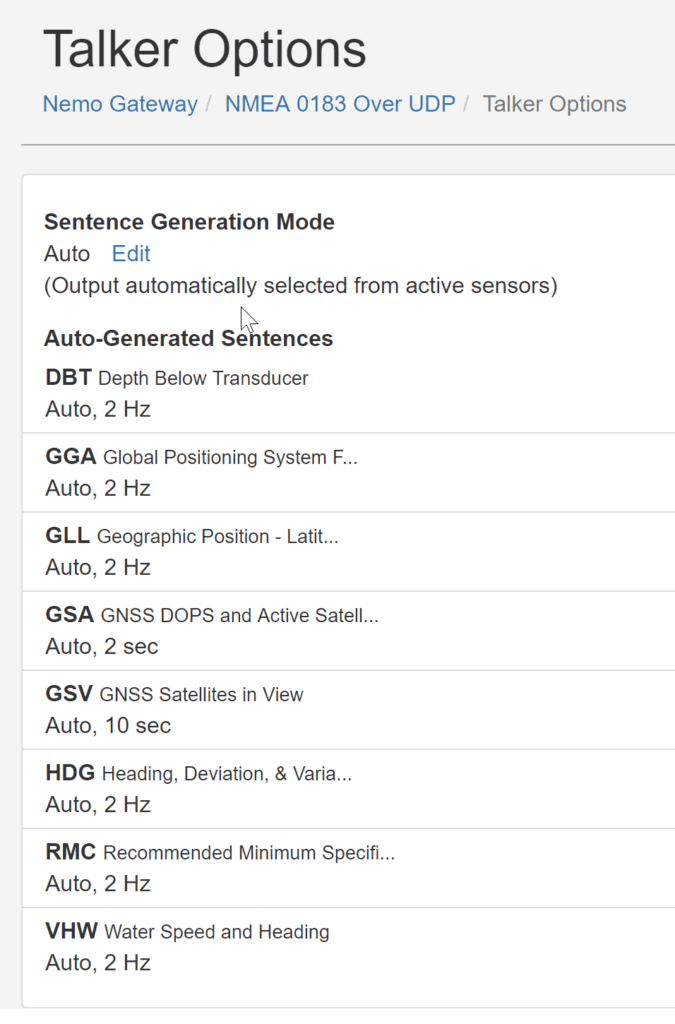Screen dimensions: 675x1024
Task: Click the Auto-Generated Sentences heading
Action: 188,339
